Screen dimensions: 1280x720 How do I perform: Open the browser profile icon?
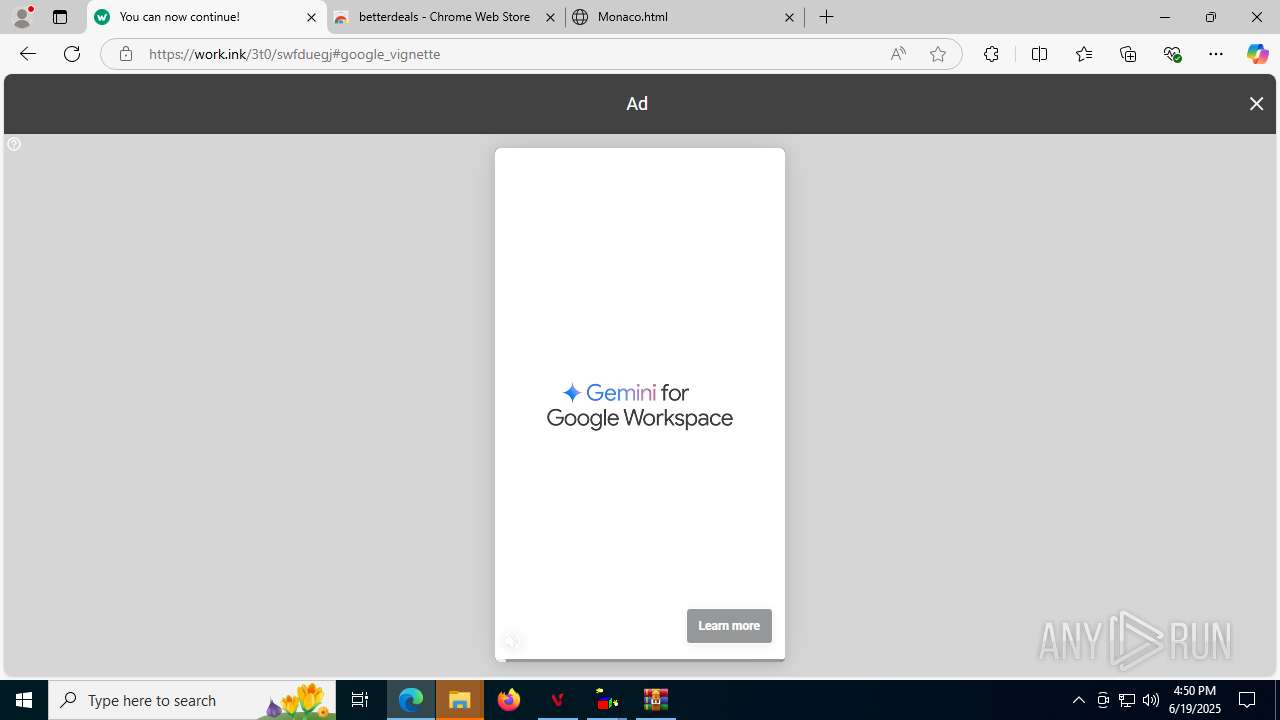click(22, 17)
